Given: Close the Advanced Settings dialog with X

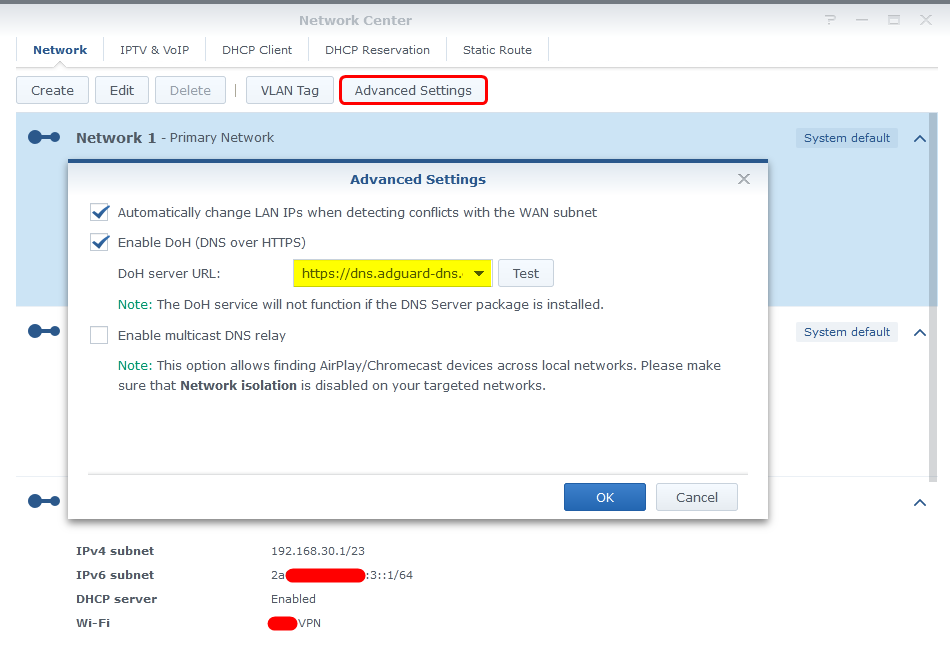Looking at the screenshot, I should point(743,179).
